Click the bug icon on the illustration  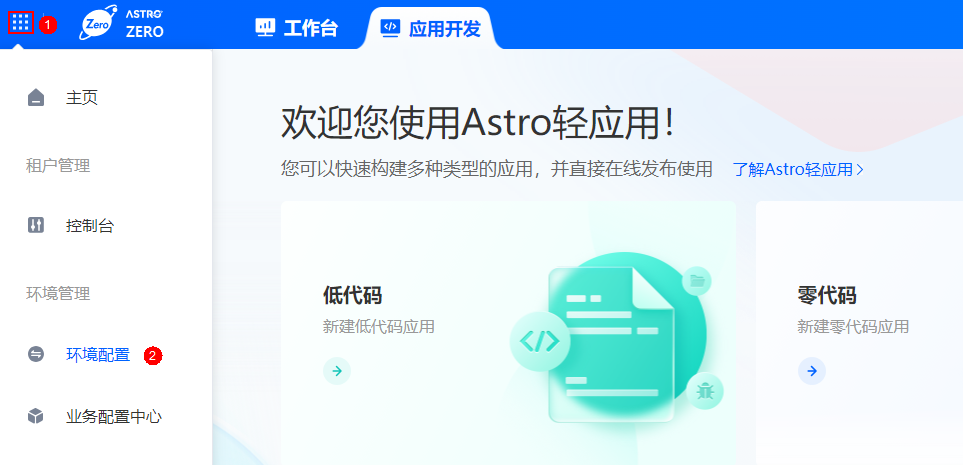[x=704, y=391]
